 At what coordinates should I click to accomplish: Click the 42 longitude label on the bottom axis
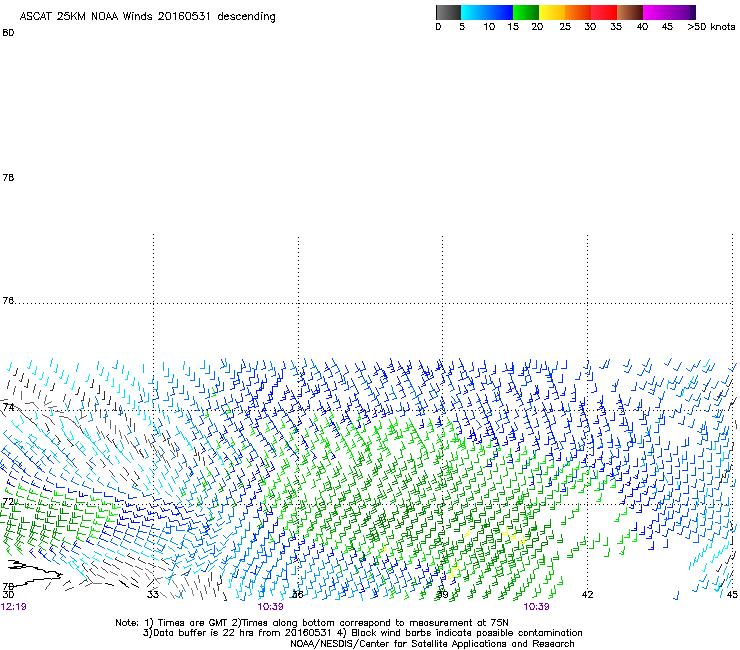[x=587, y=595]
